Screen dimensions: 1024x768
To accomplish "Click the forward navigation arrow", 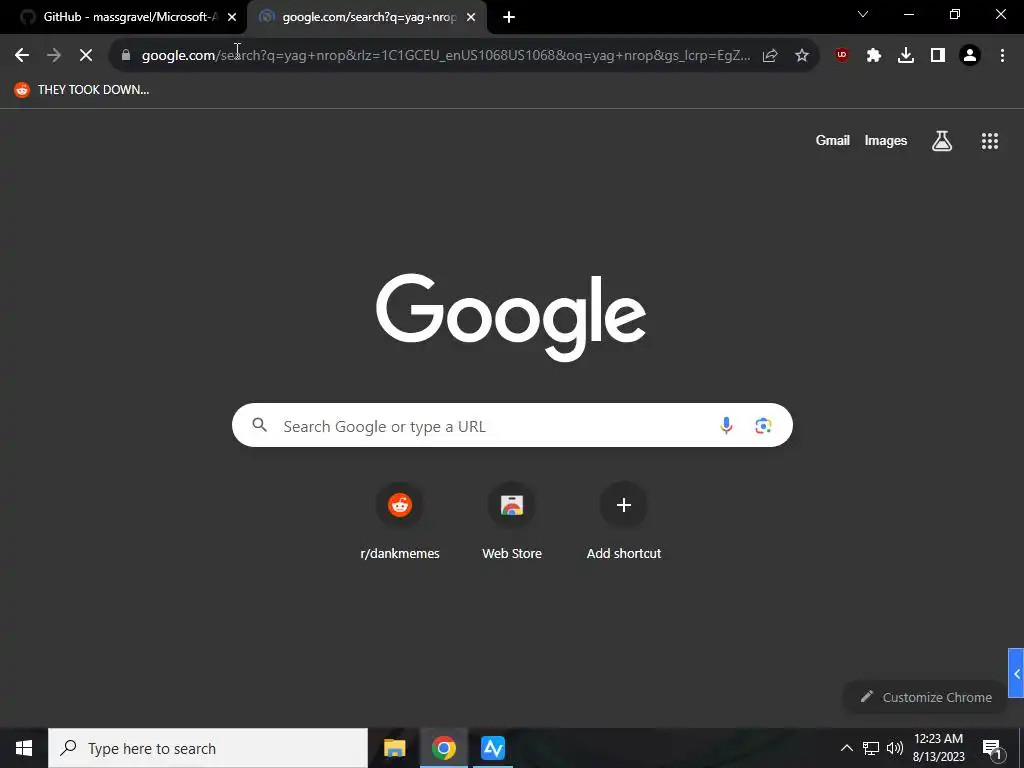I will [54, 56].
